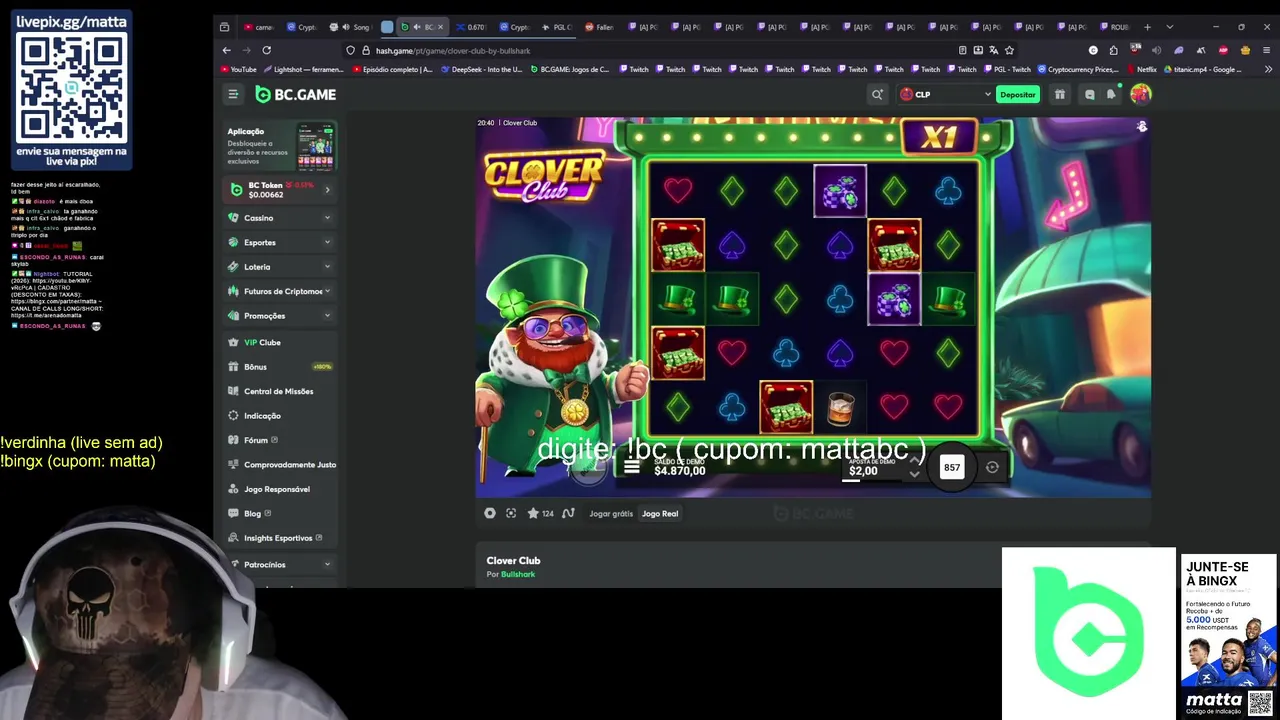Reload the page with refresh icon
The width and height of the screenshot is (1280, 720).
pos(267,50)
